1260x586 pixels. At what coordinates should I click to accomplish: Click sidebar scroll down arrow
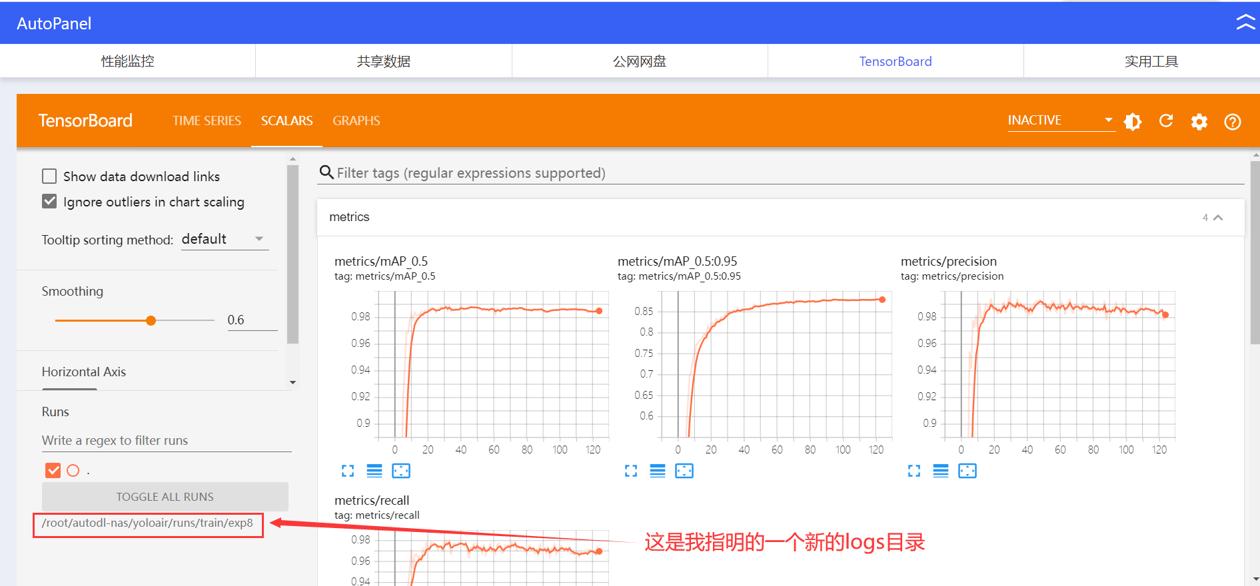click(292, 382)
